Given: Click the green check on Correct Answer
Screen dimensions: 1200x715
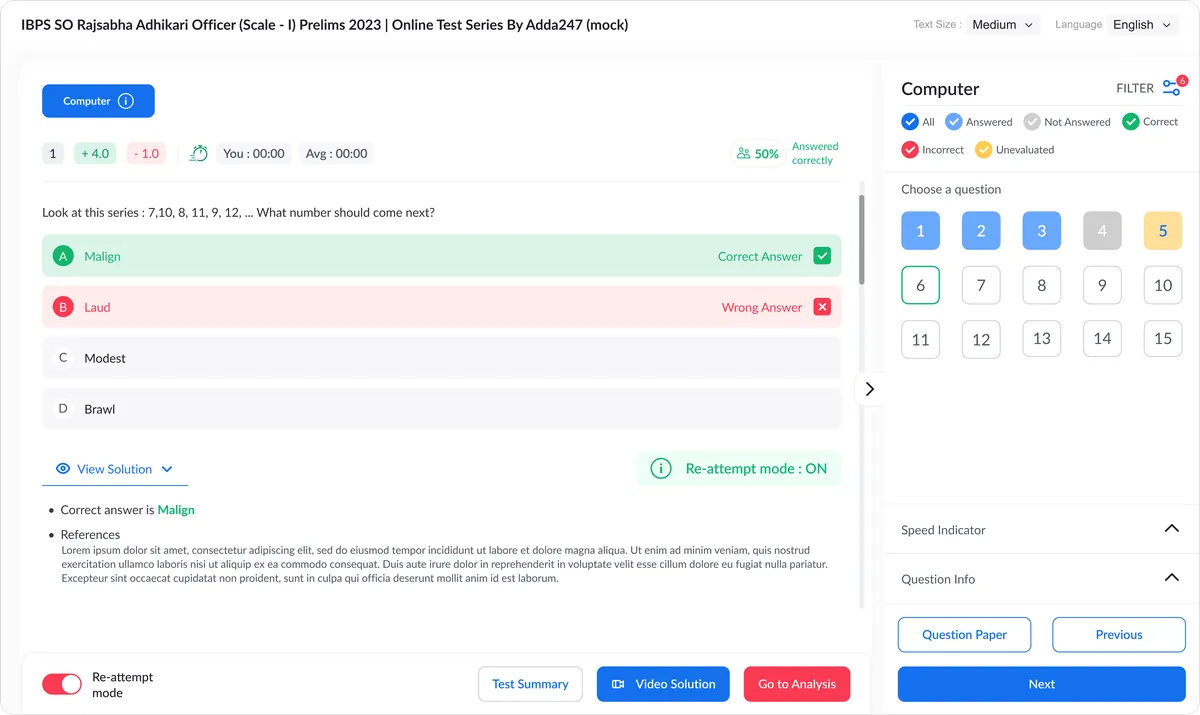Looking at the screenshot, I should tap(822, 256).
